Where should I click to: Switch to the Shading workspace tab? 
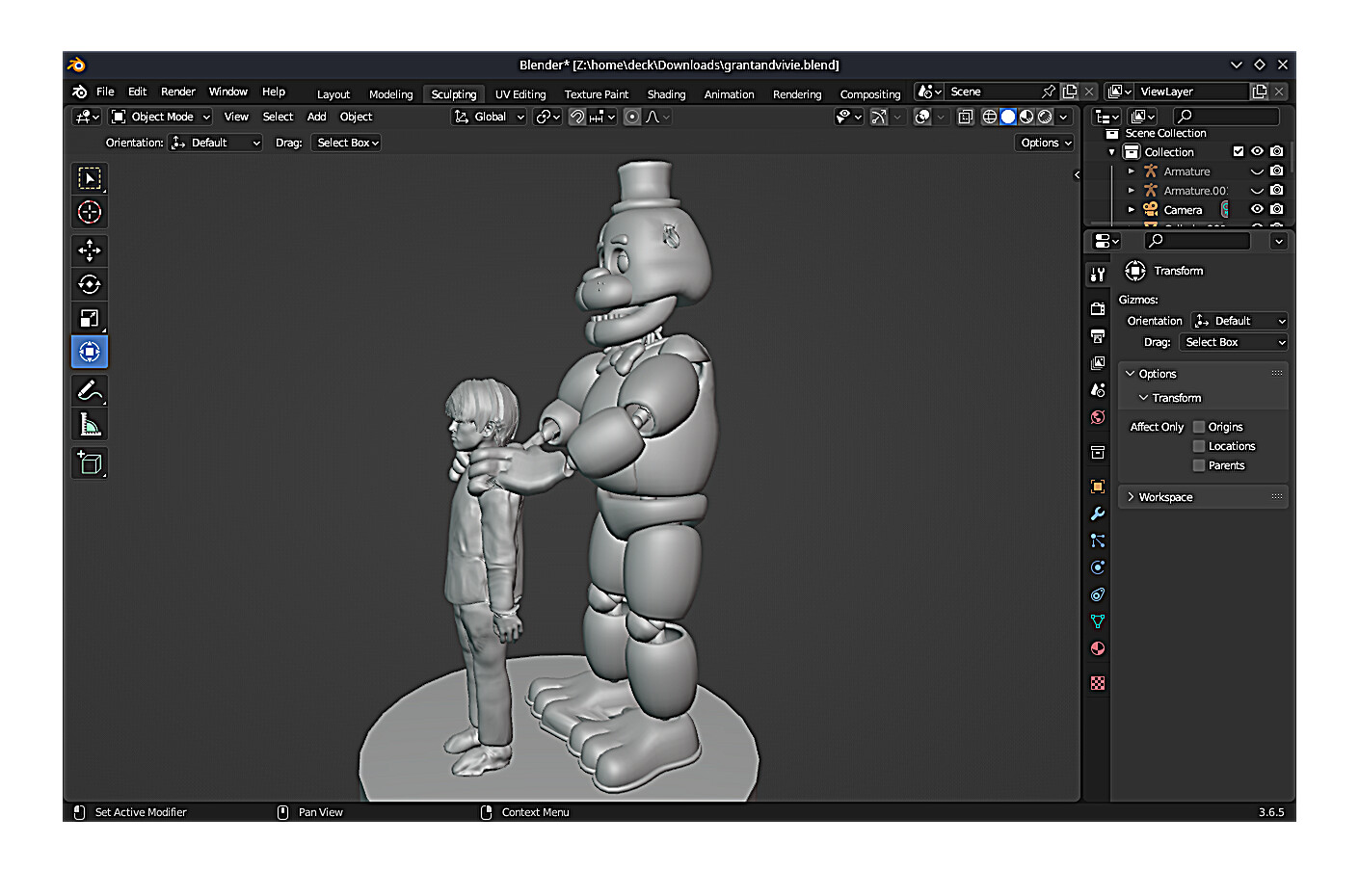(666, 94)
